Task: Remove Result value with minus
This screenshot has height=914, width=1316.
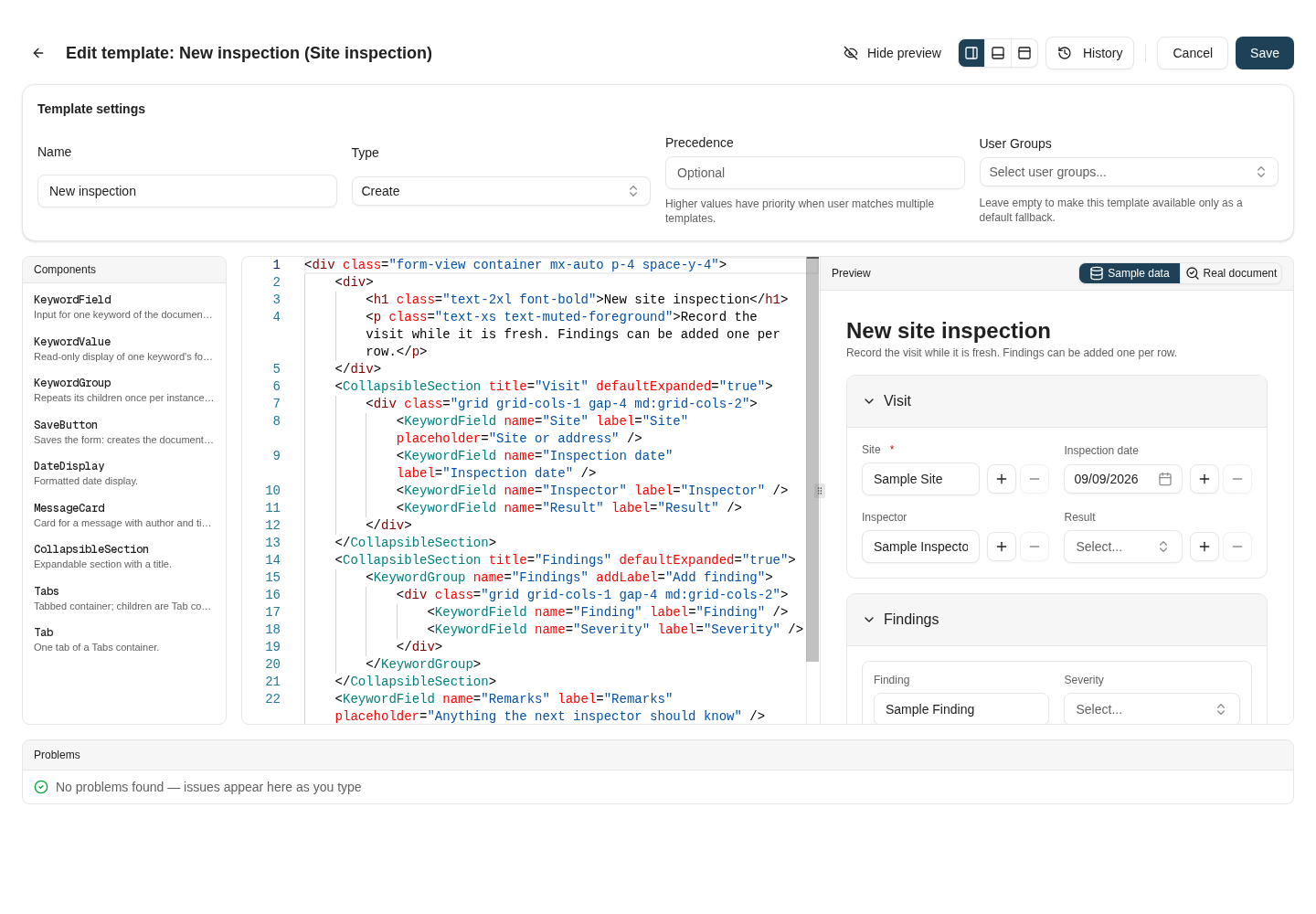Action: click(1237, 547)
